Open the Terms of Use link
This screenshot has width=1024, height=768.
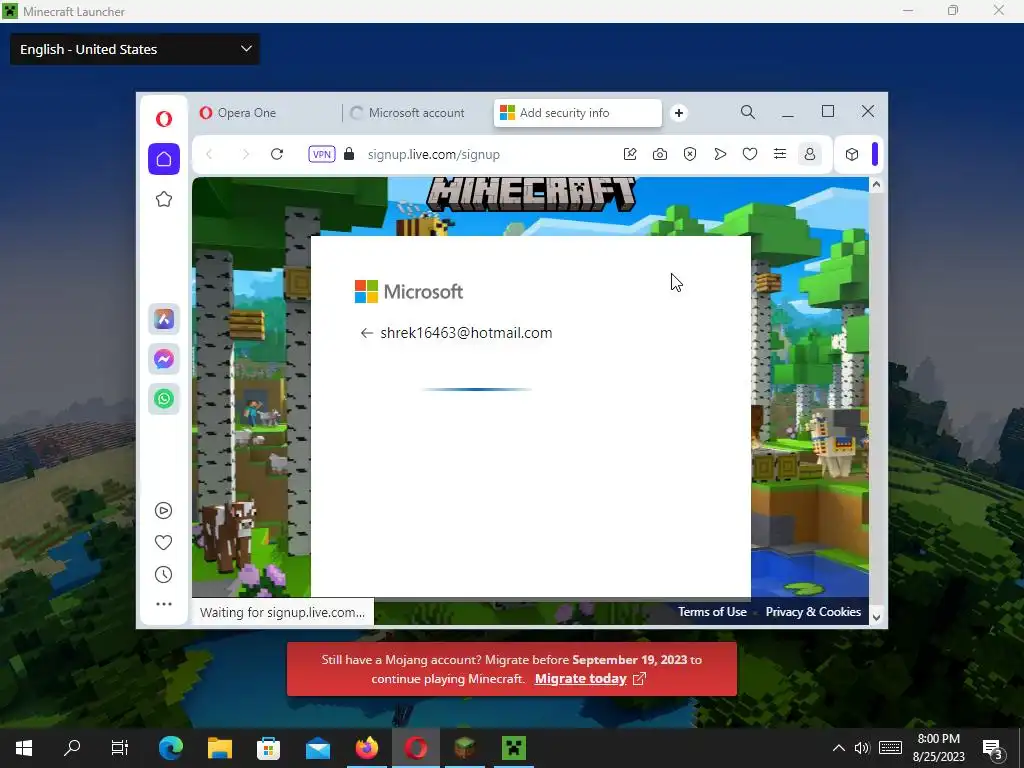pyautogui.click(x=712, y=612)
